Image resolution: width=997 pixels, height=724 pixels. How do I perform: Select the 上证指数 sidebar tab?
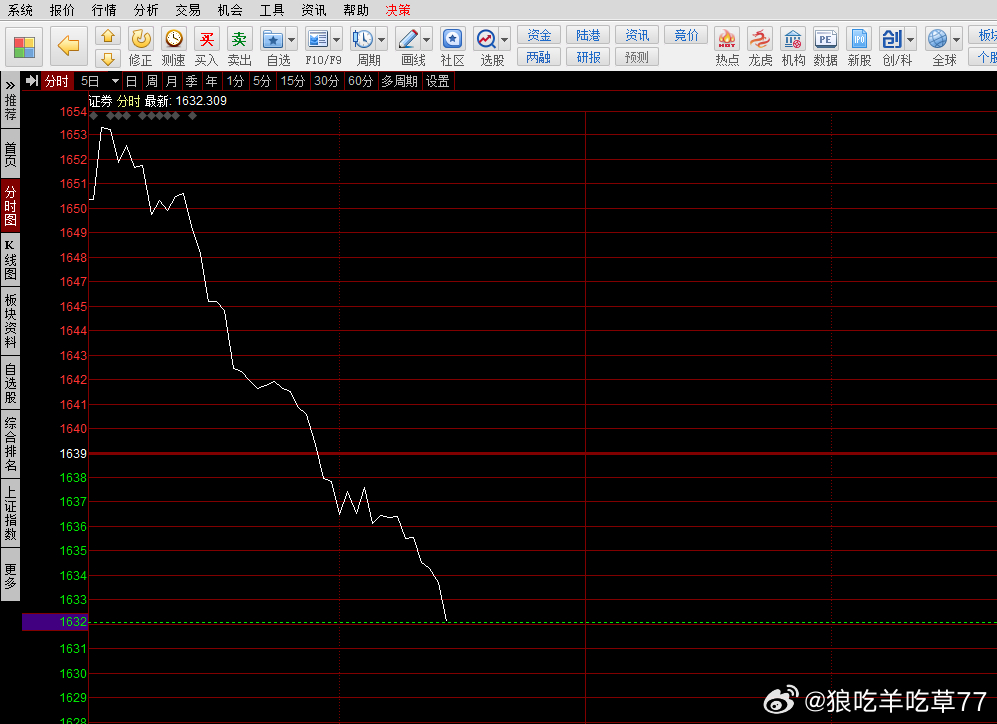(10, 513)
